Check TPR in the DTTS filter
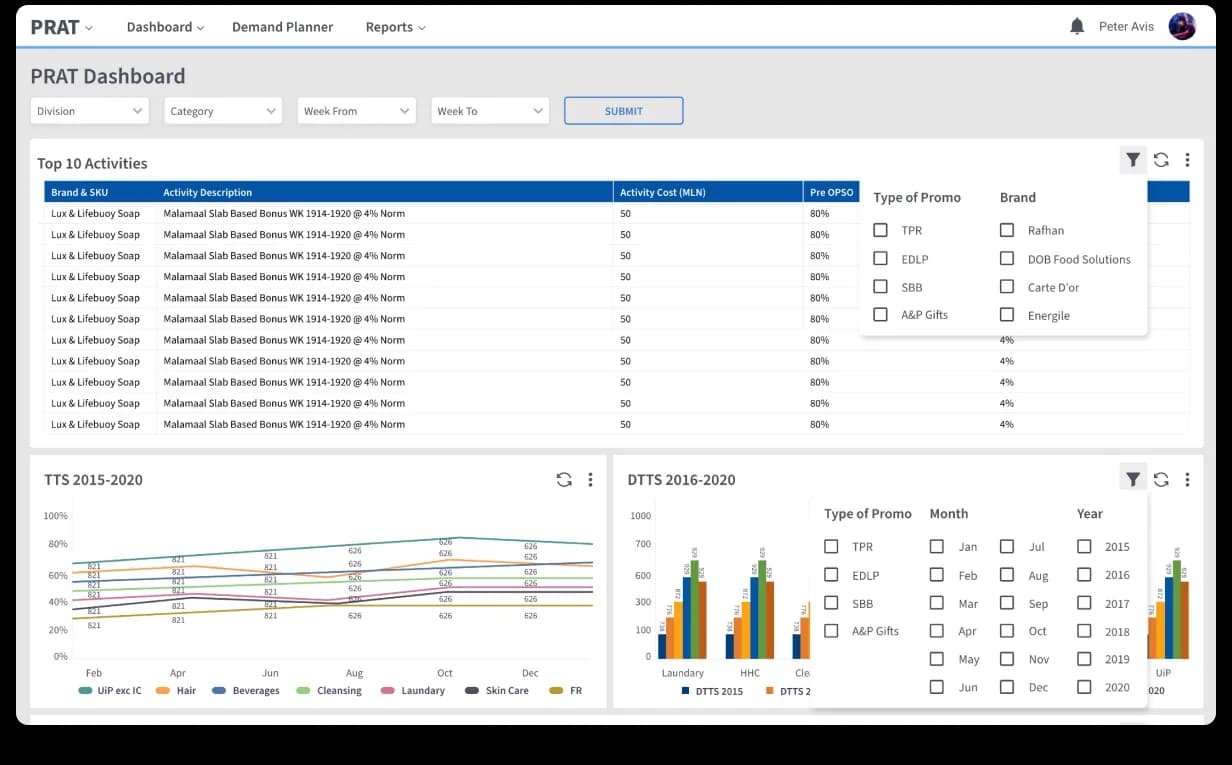 tap(831, 546)
